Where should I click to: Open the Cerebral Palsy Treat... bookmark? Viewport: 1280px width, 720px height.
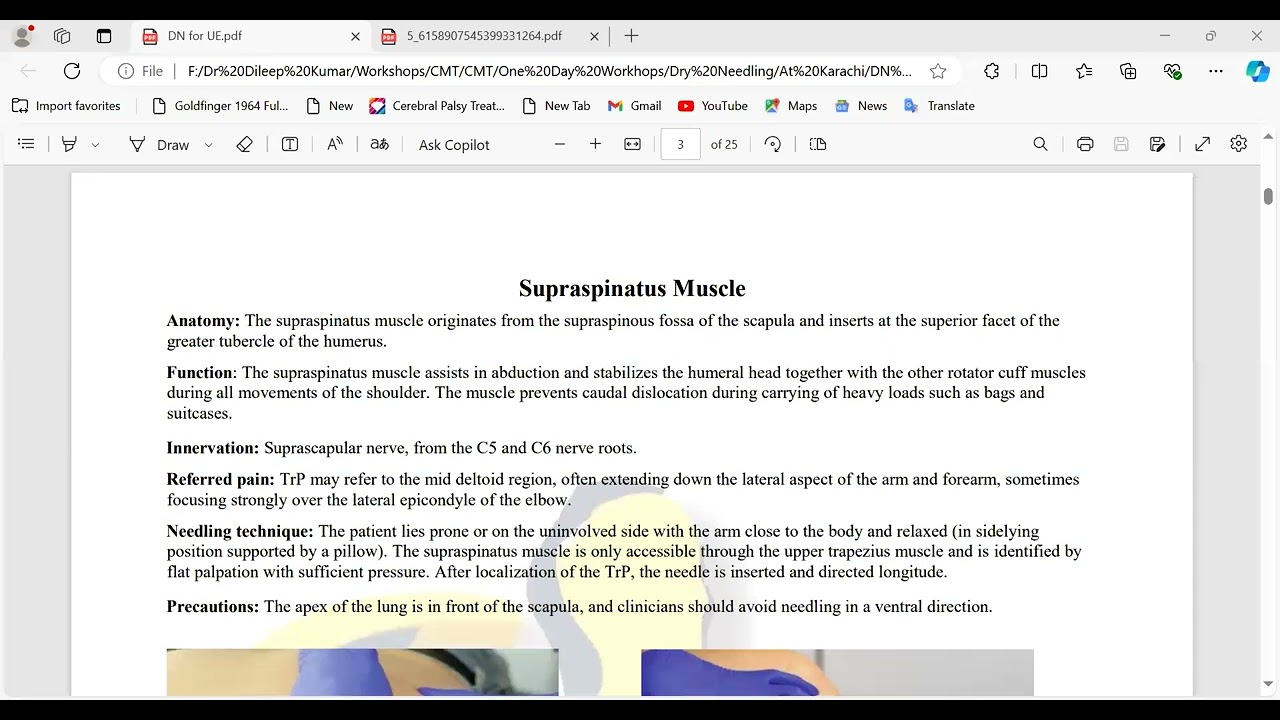pyautogui.click(x=438, y=106)
